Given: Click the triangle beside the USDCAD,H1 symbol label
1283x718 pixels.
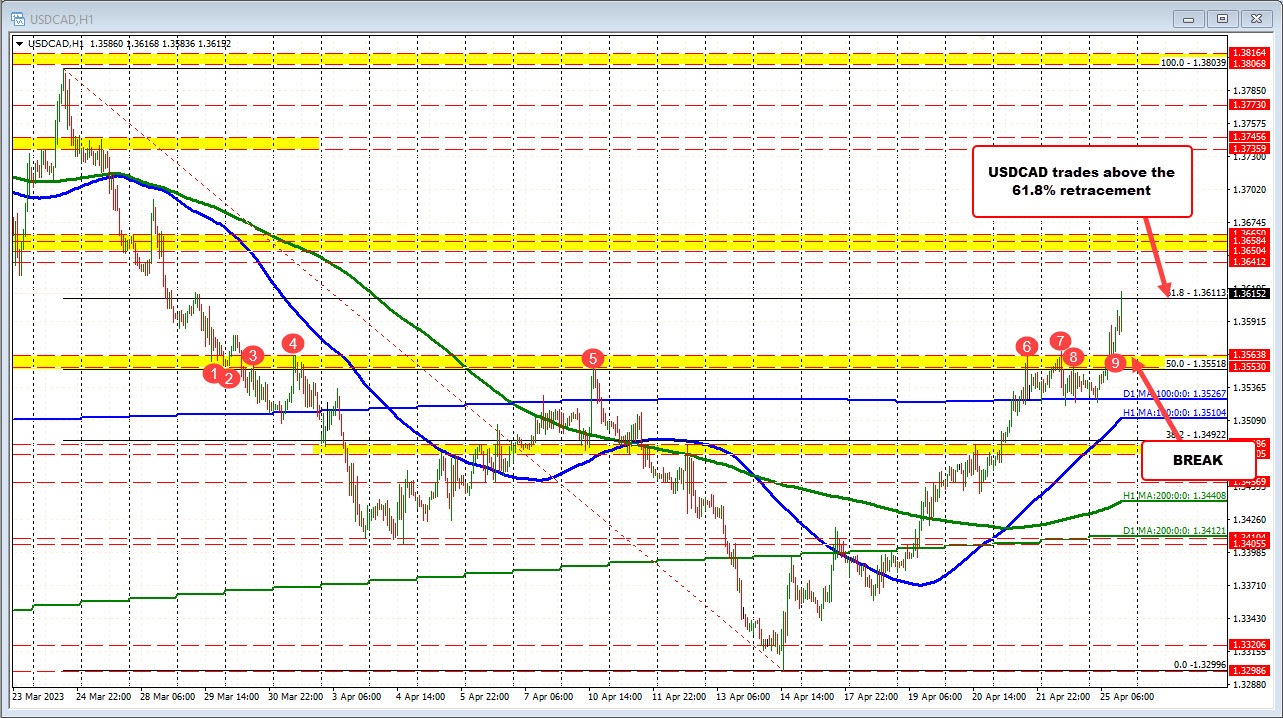Looking at the screenshot, I should click(21, 44).
